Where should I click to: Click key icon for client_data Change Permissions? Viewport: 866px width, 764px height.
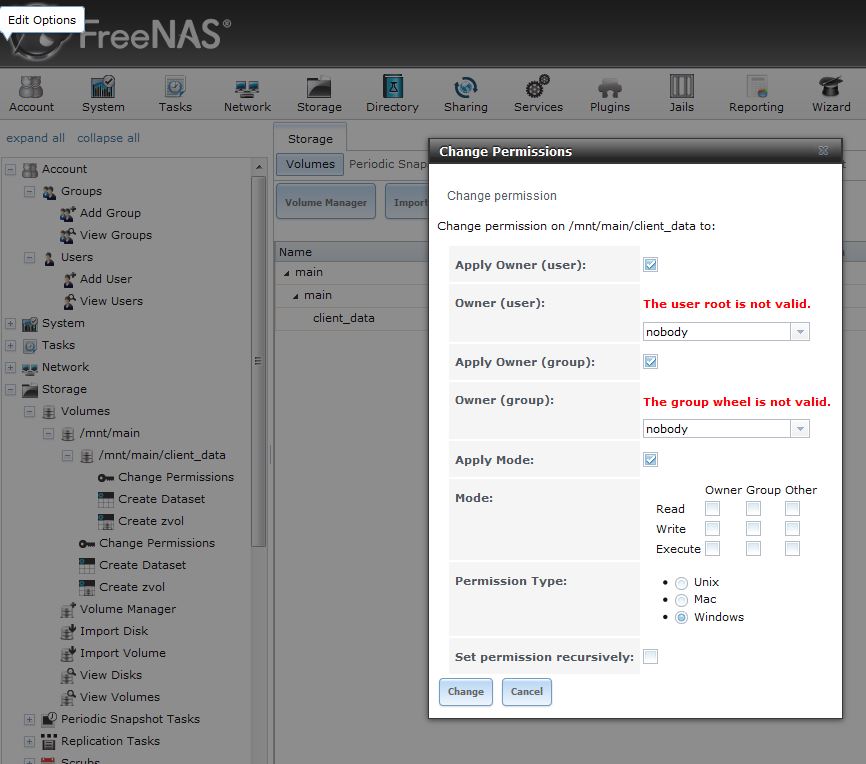pos(105,478)
